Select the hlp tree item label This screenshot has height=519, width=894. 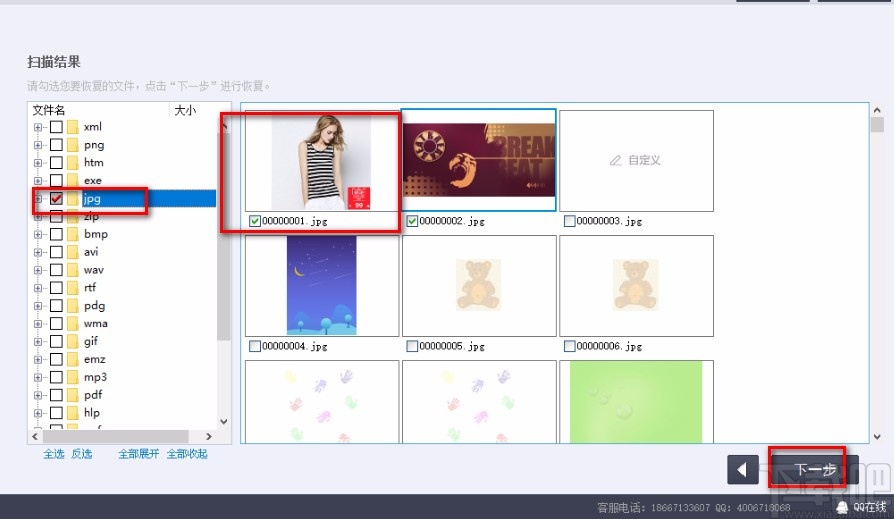point(91,413)
